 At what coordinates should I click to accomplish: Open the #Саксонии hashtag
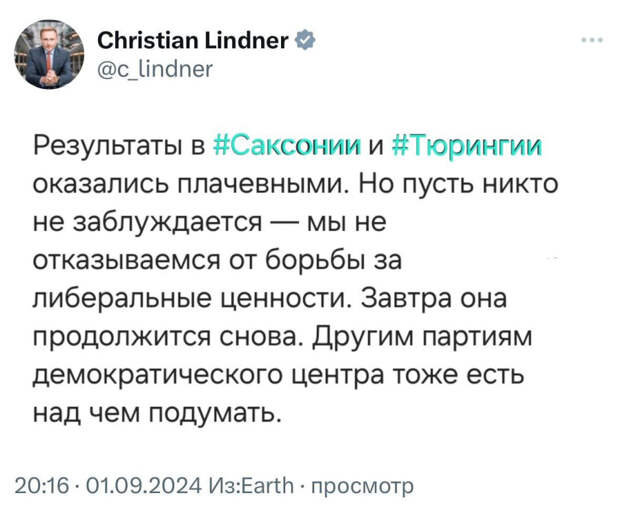[x=287, y=146]
